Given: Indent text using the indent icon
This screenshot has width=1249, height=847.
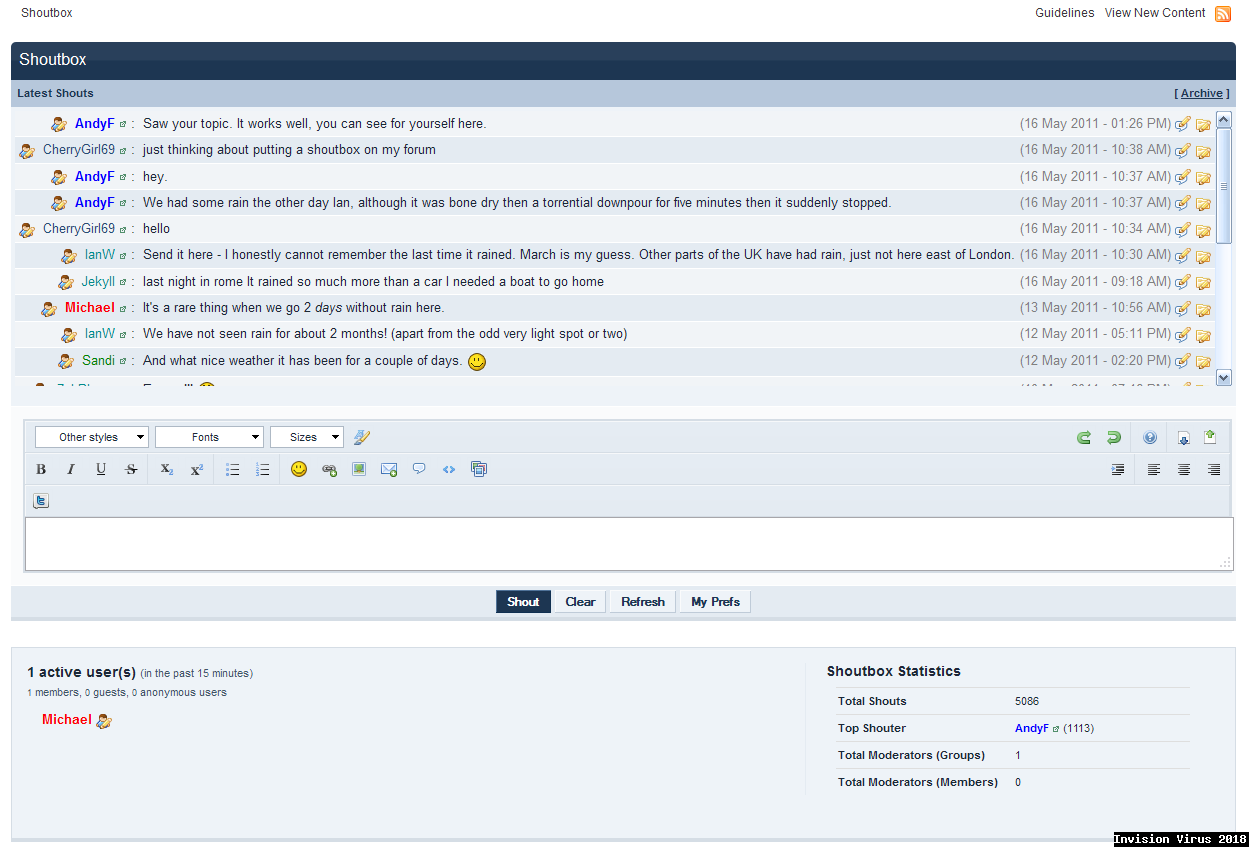Looking at the screenshot, I should pos(1118,469).
